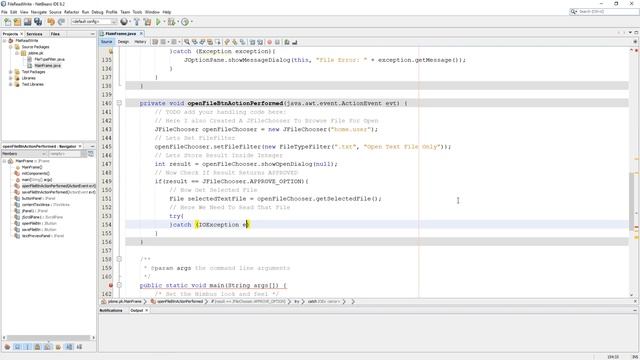640x360 pixels.
Task: Toggle Sort by Source in Navigator
Action: point(79,347)
